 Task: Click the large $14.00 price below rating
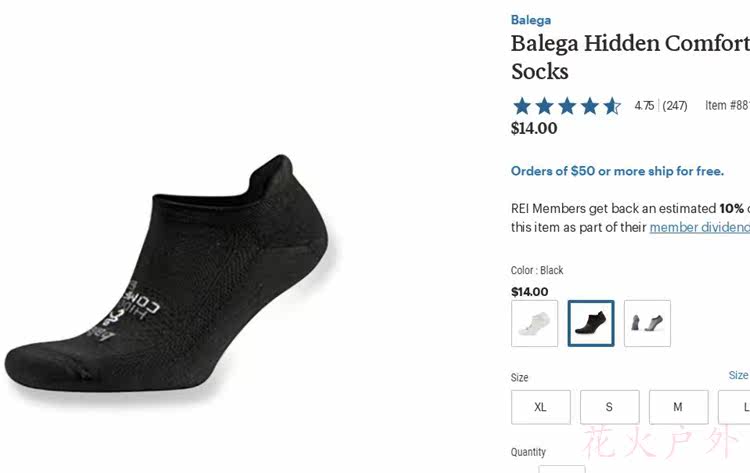click(534, 128)
